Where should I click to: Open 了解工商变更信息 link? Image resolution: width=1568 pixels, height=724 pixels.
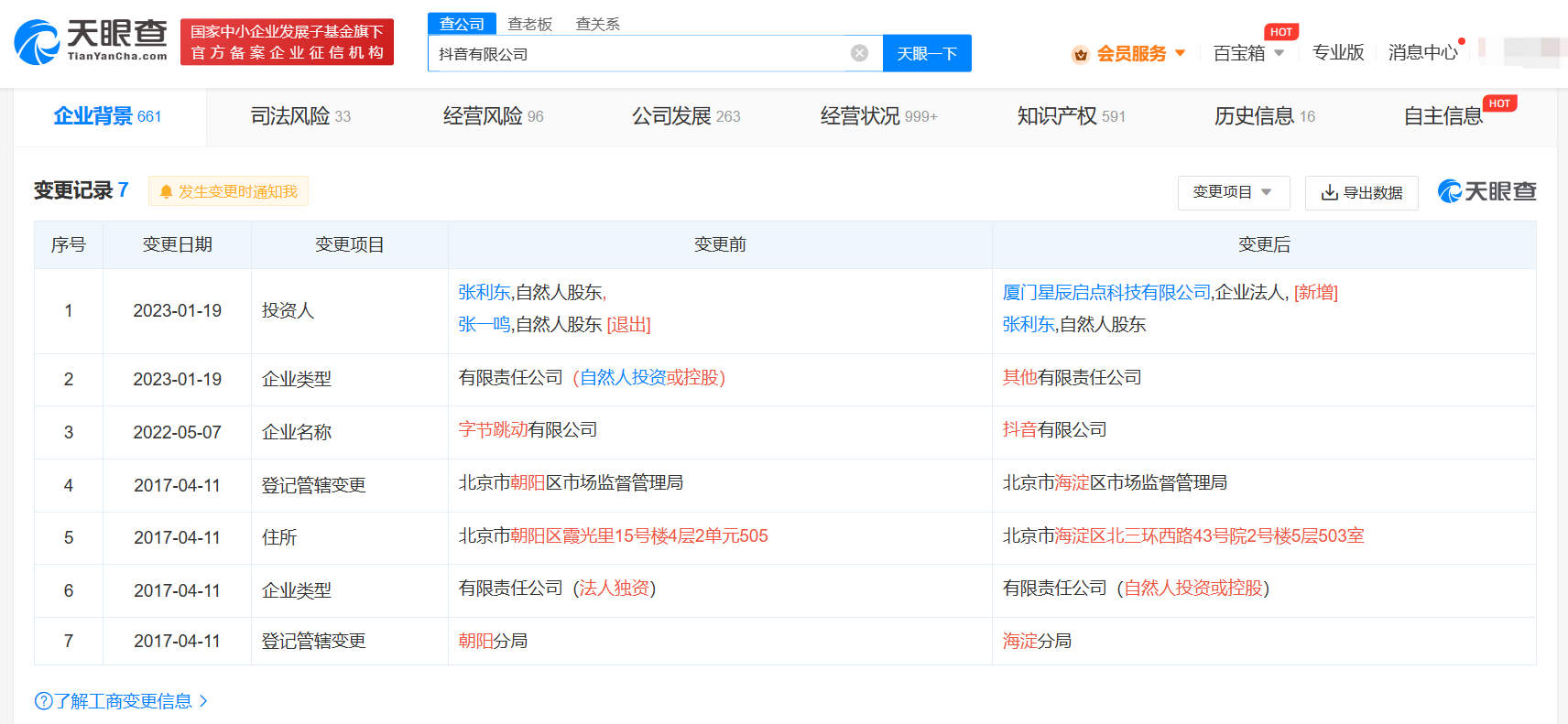point(122,701)
